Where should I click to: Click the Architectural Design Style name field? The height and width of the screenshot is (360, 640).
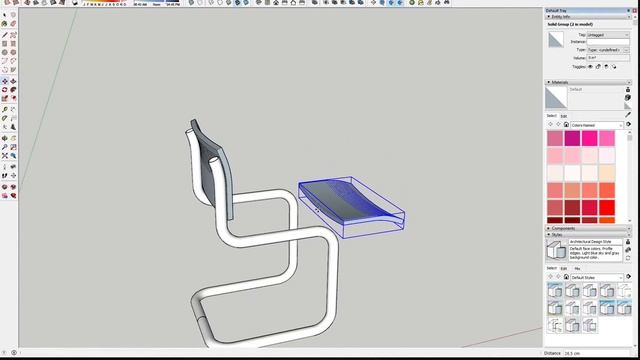point(596,242)
